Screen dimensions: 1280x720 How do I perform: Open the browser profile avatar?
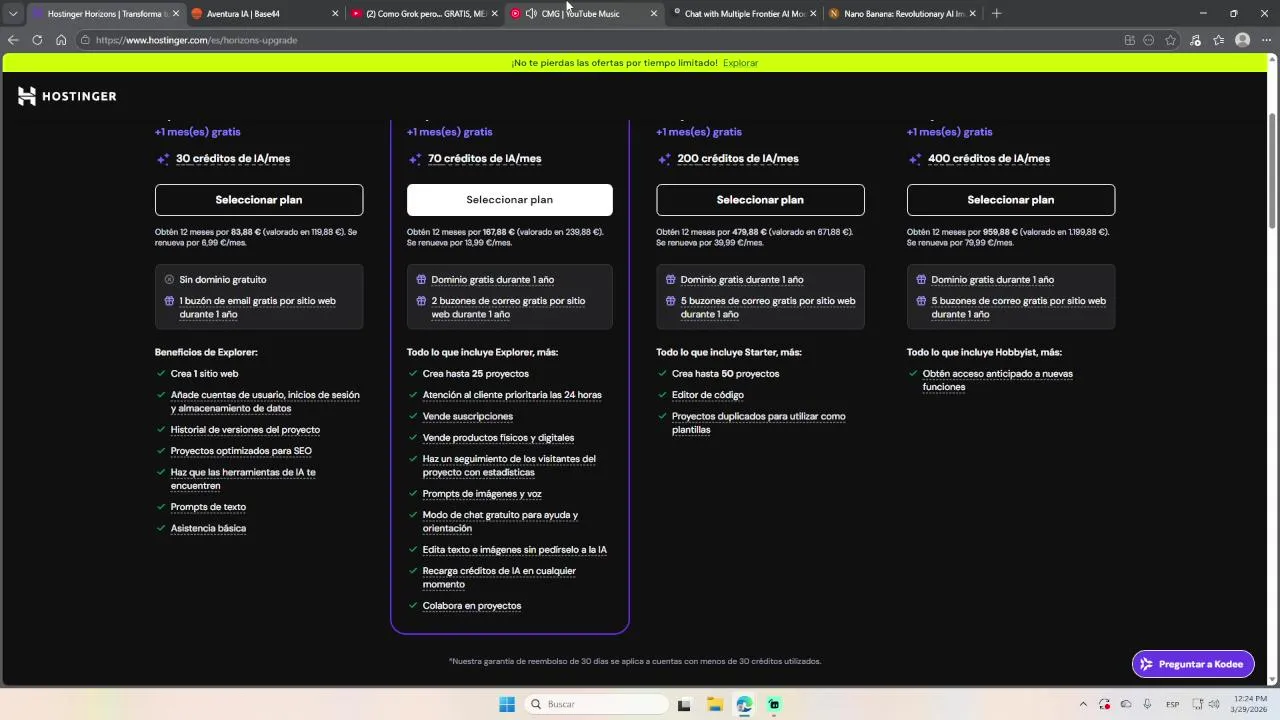[1243, 40]
